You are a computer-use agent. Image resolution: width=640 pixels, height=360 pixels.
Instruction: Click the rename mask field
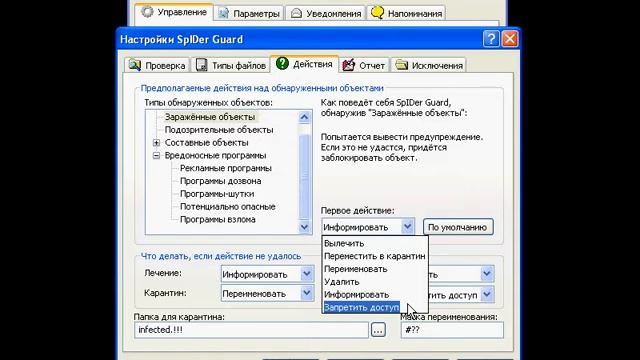(452, 330)
